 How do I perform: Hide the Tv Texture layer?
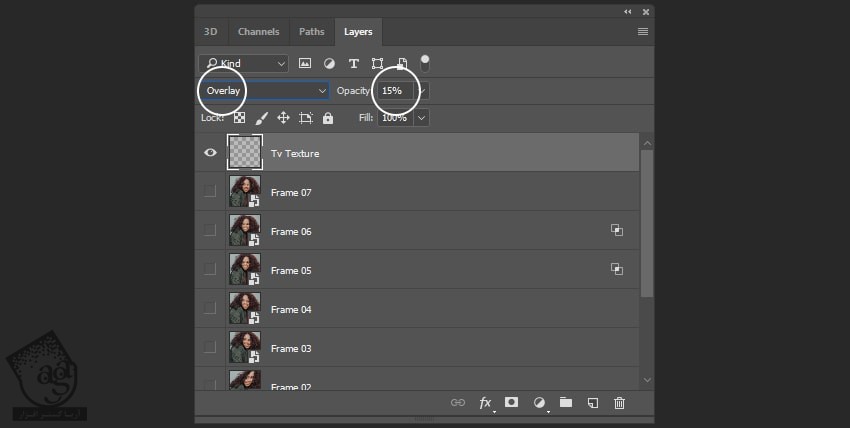click(210, 153)
